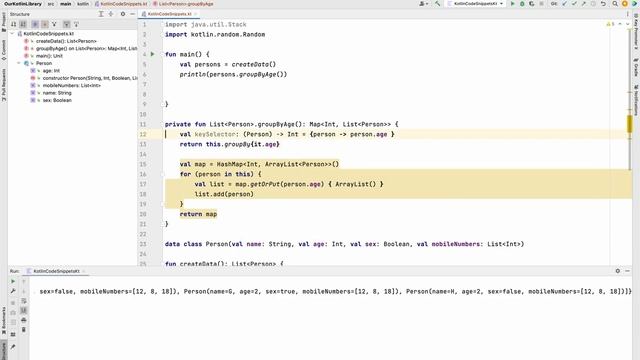Collapse the Person class node in Structure
This screenshot has height=360, width=640.
point(19,63)
